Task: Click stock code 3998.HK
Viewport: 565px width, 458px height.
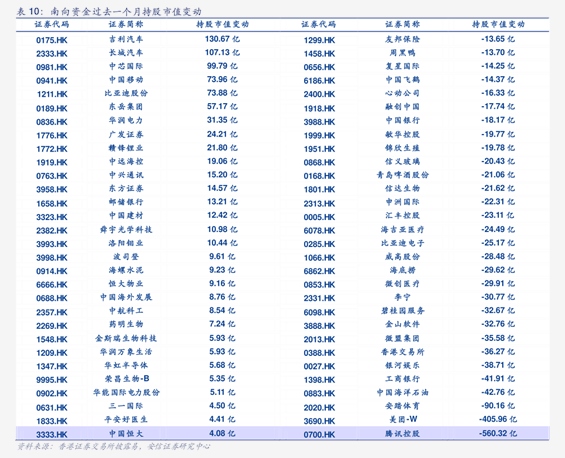Action: [52, 258]
